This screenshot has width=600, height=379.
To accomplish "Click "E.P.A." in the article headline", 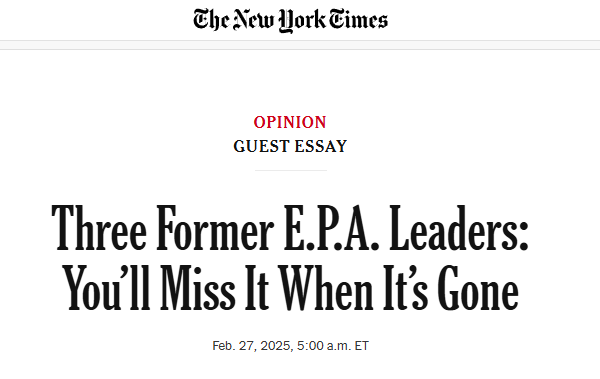I will coord(331,228).
